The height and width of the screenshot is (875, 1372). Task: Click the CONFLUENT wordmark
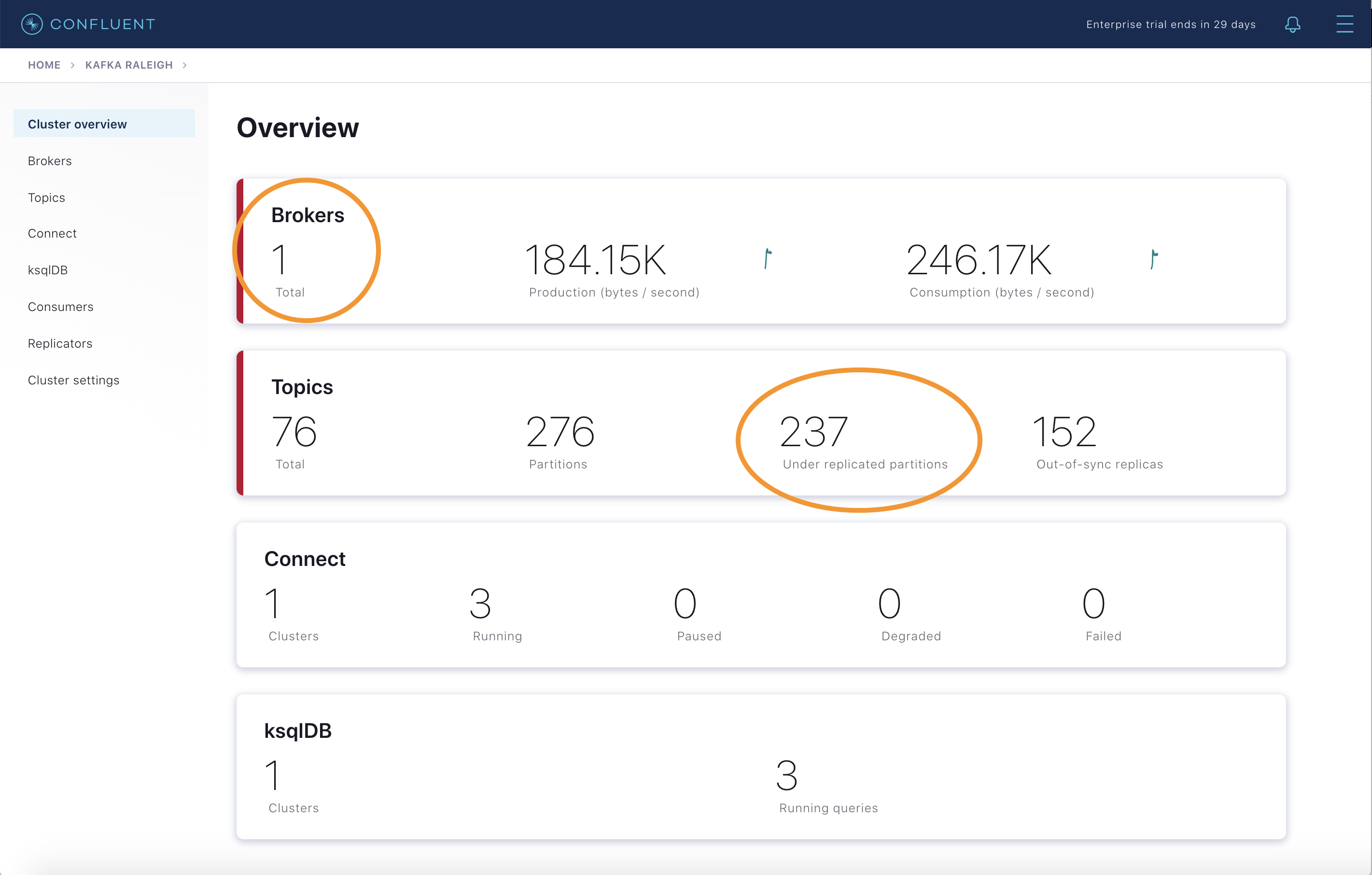(x=102, y=24)
